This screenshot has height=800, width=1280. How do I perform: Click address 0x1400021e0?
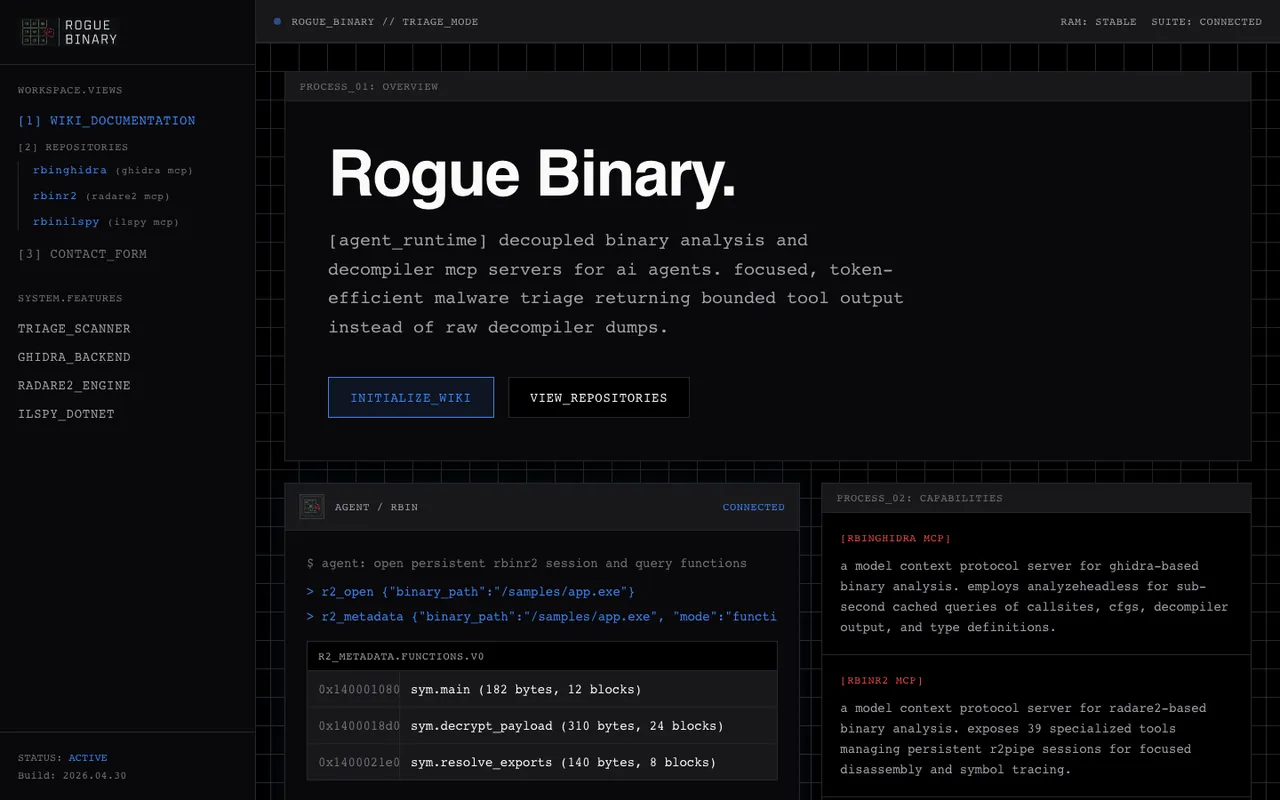click(x=359, y=762)
